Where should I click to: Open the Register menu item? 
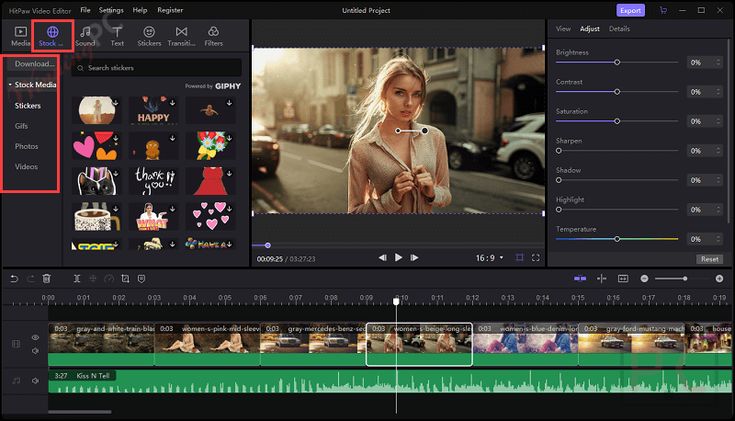[x=170, y=10]
